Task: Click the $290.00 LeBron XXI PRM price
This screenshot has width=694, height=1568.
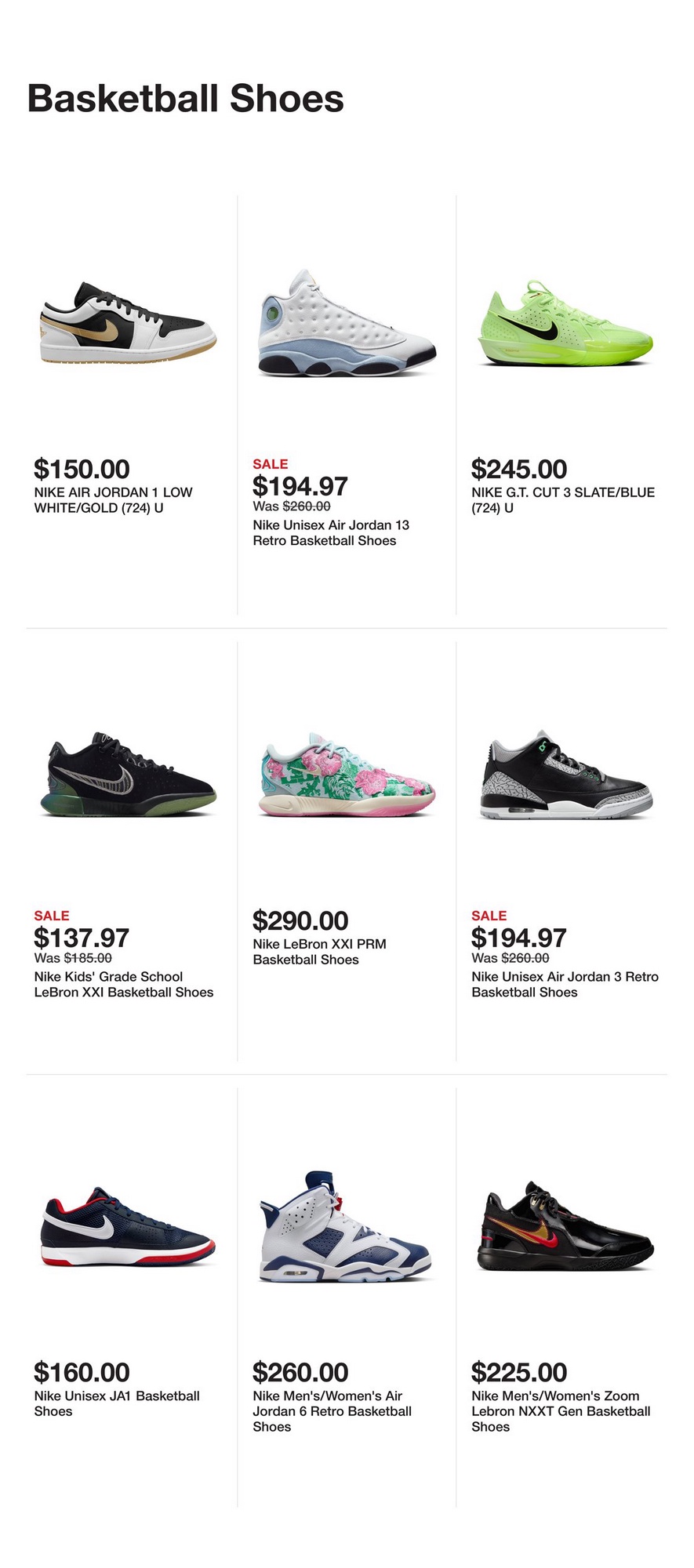Action: point(300,921)
